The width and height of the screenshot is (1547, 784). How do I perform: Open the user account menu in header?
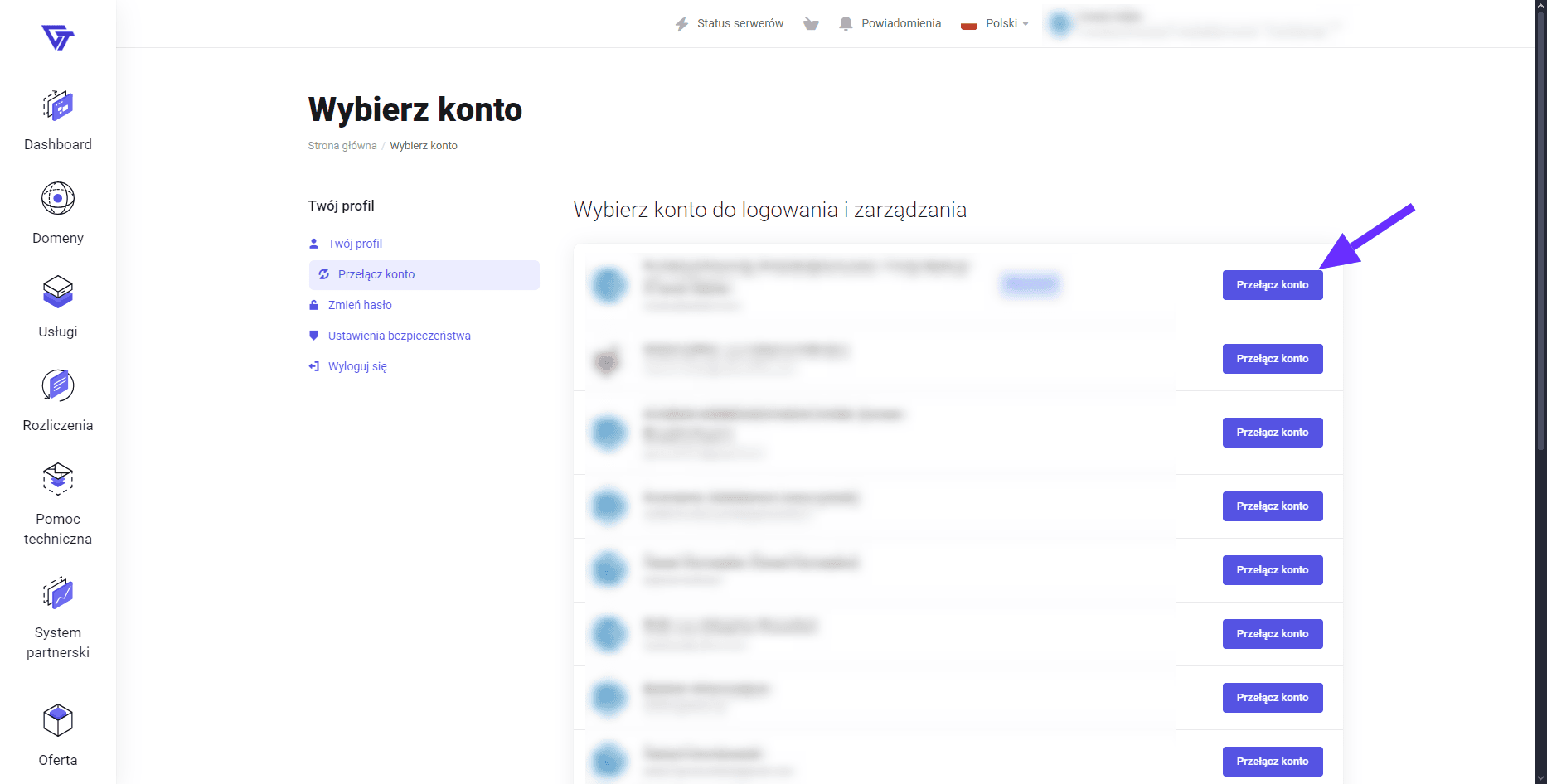[x=1194, y=24]
